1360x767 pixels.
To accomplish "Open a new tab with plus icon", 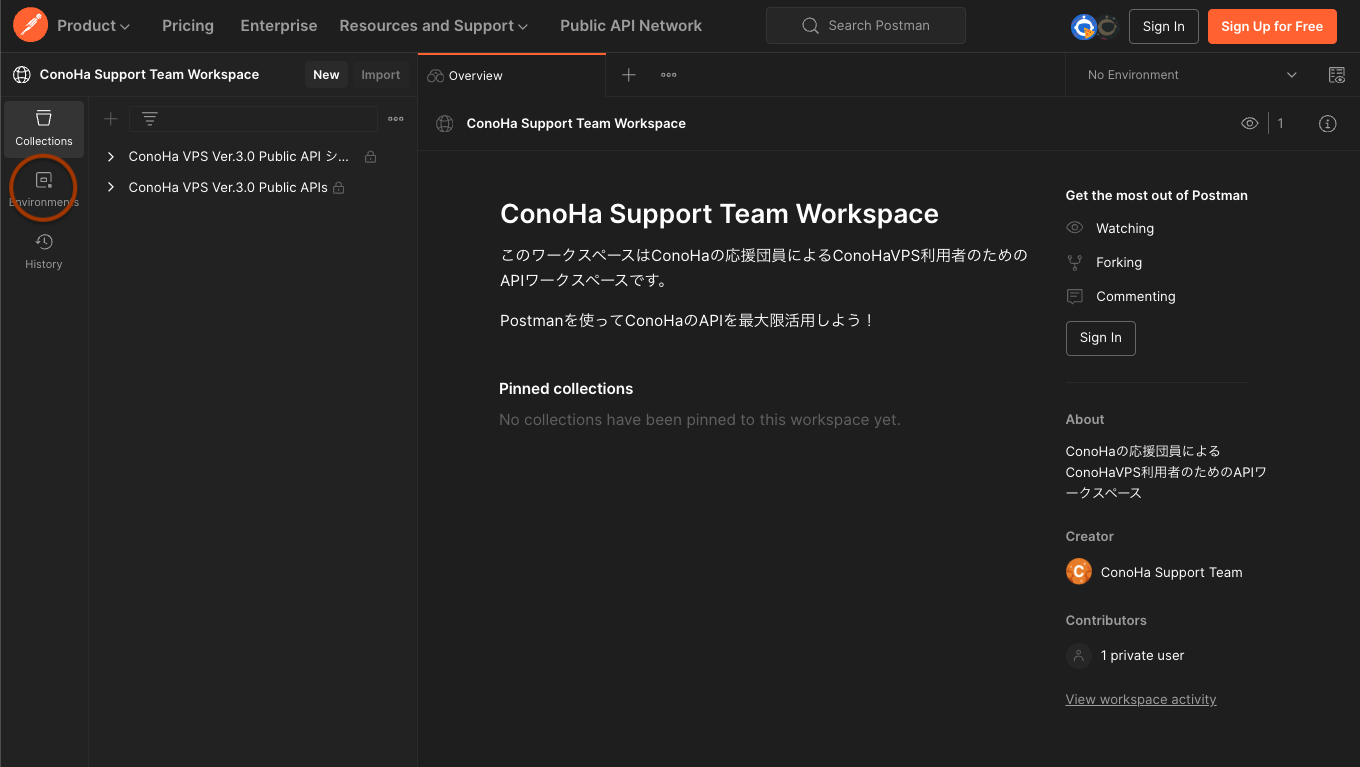I will (628, 75).
